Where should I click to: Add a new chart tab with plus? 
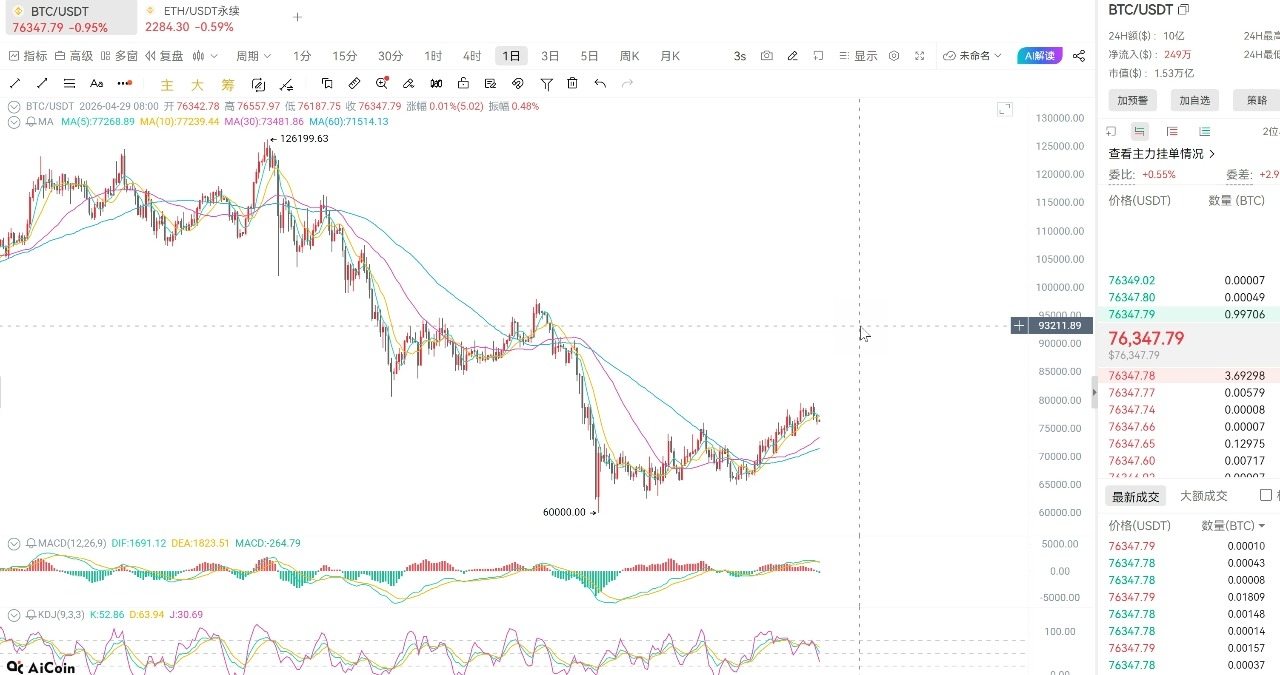297,17
